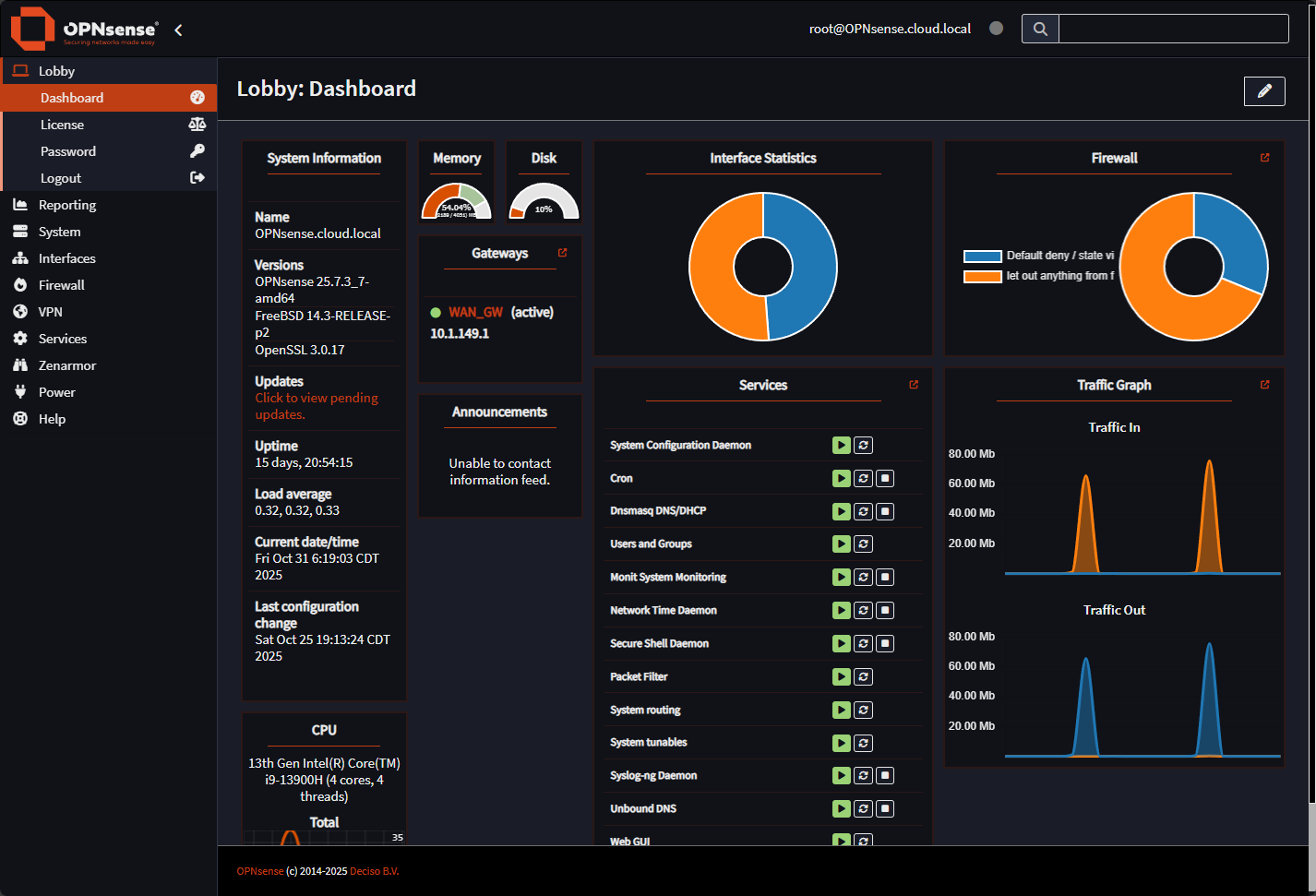
Task: Open the Gateways widget external link
Action: 562,253
